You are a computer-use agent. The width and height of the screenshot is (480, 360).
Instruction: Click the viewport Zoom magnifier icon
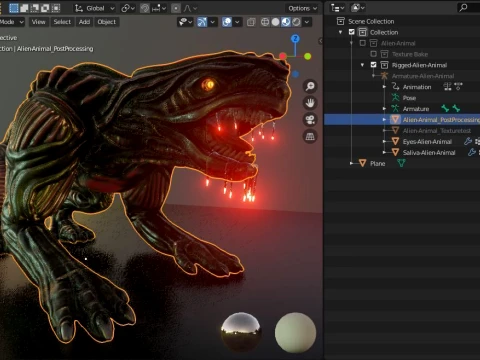click(x=310, y=86)
